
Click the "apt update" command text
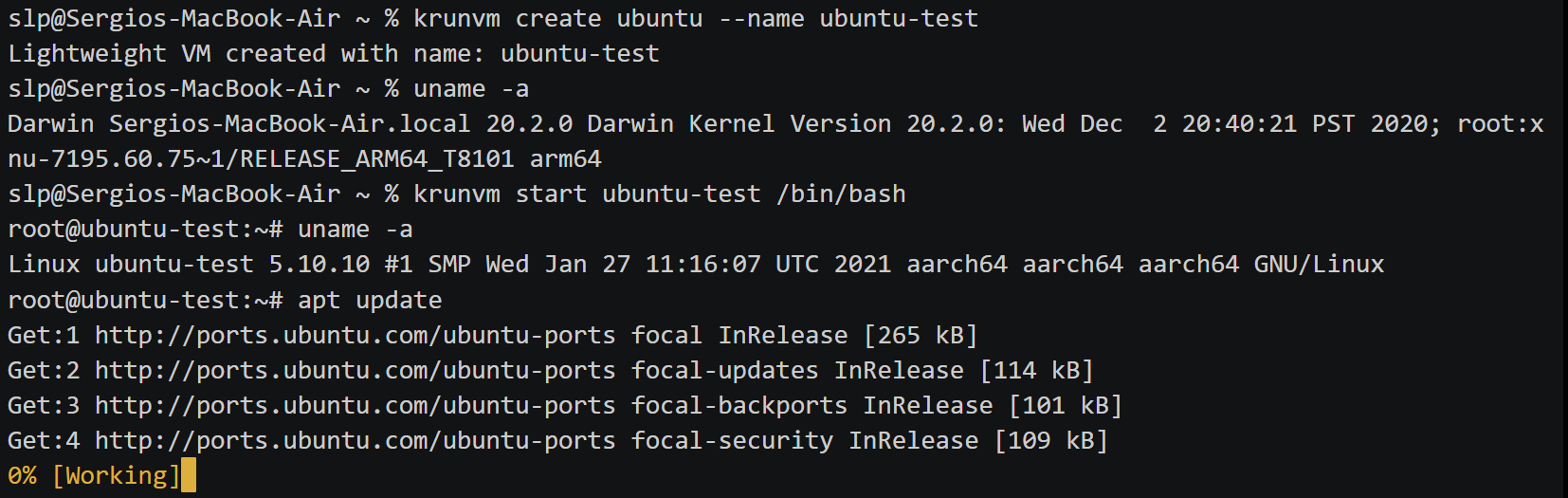point(370,300)
